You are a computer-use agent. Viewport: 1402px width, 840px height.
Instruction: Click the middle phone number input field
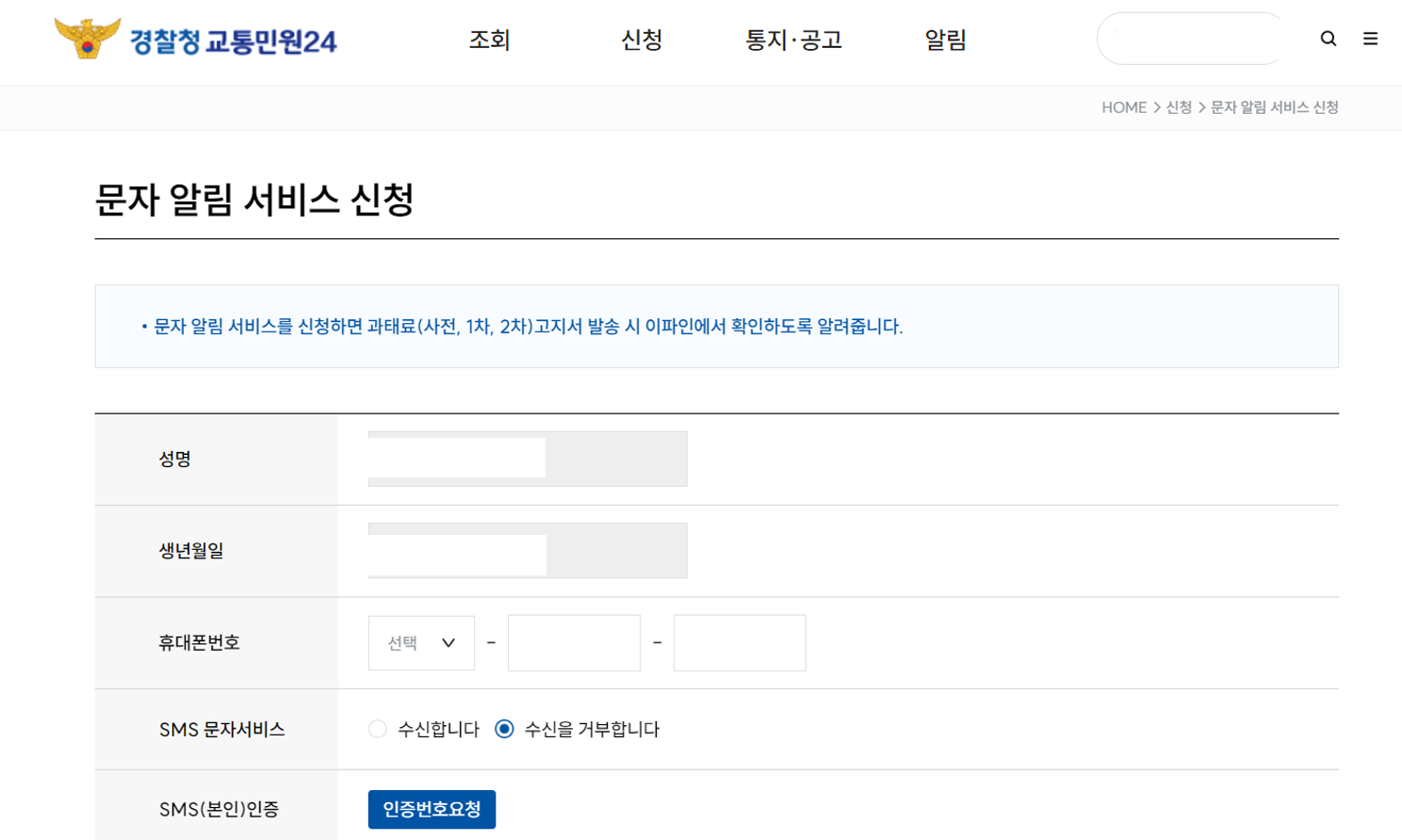573,642
